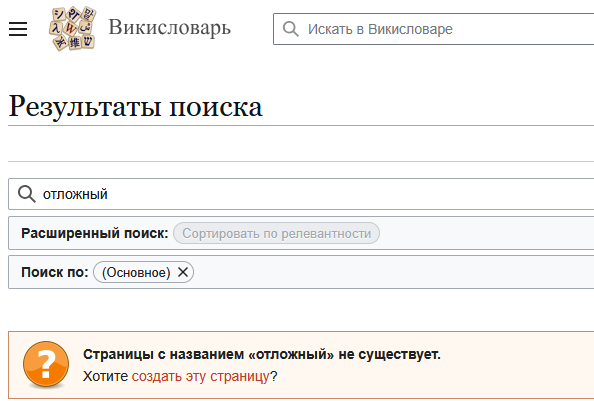594x401 pixels.
Task: Click the magnifier icon beside "отложный"
Action: [x=27, y=194]
